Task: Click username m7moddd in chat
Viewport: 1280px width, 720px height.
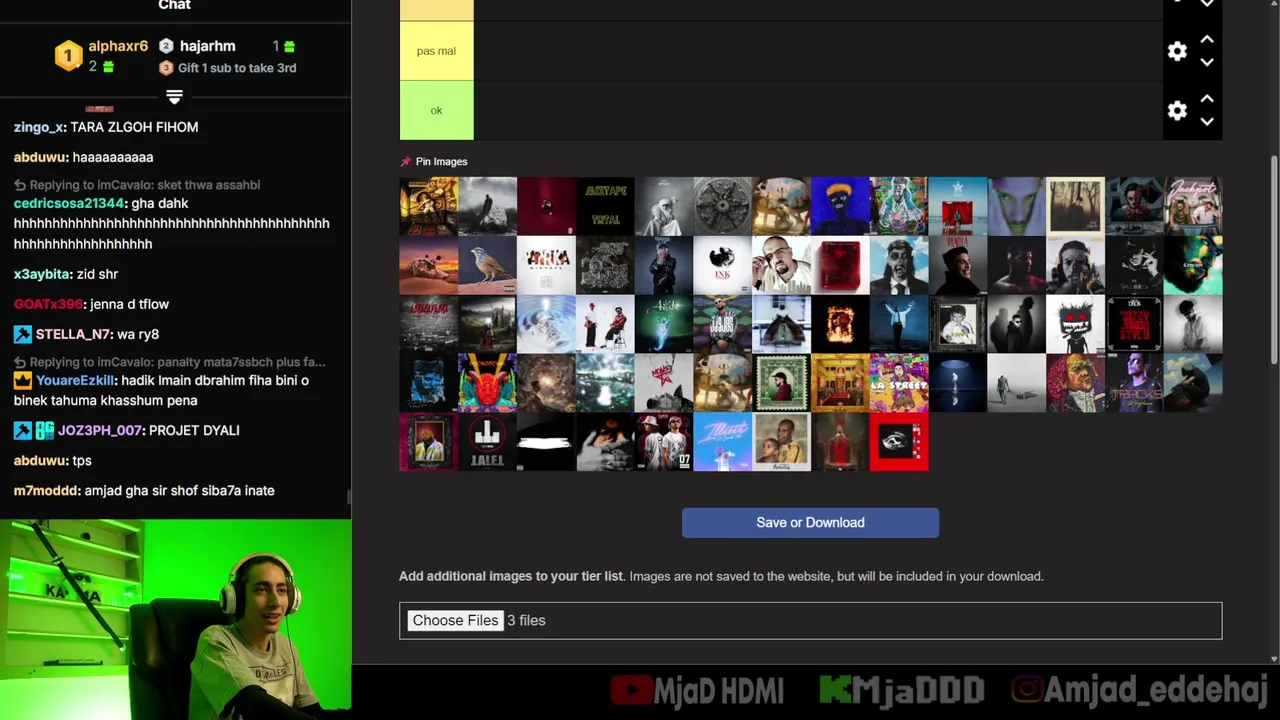Action: point(45,490)
